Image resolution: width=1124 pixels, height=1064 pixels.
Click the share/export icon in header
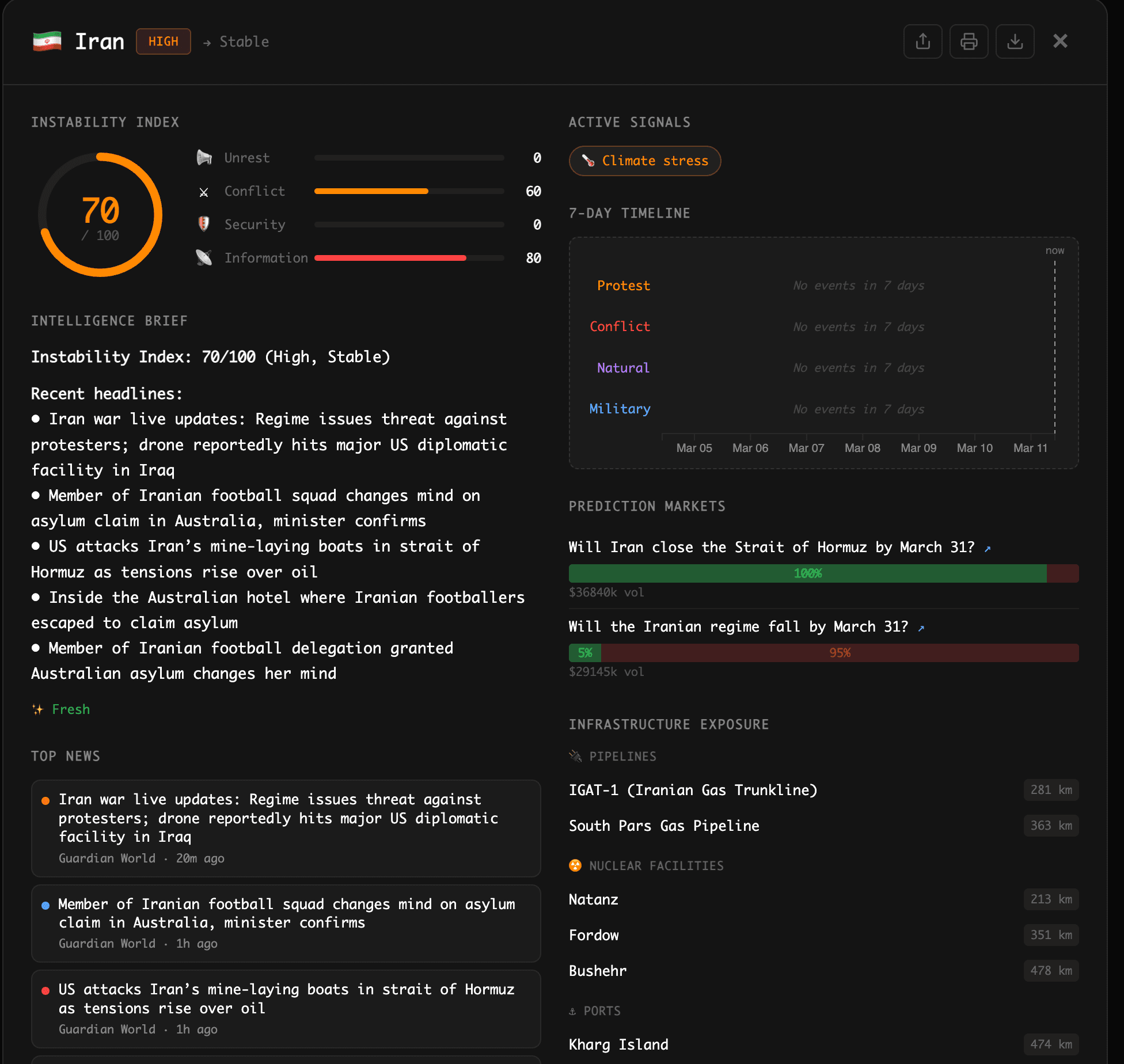point(922,41)
